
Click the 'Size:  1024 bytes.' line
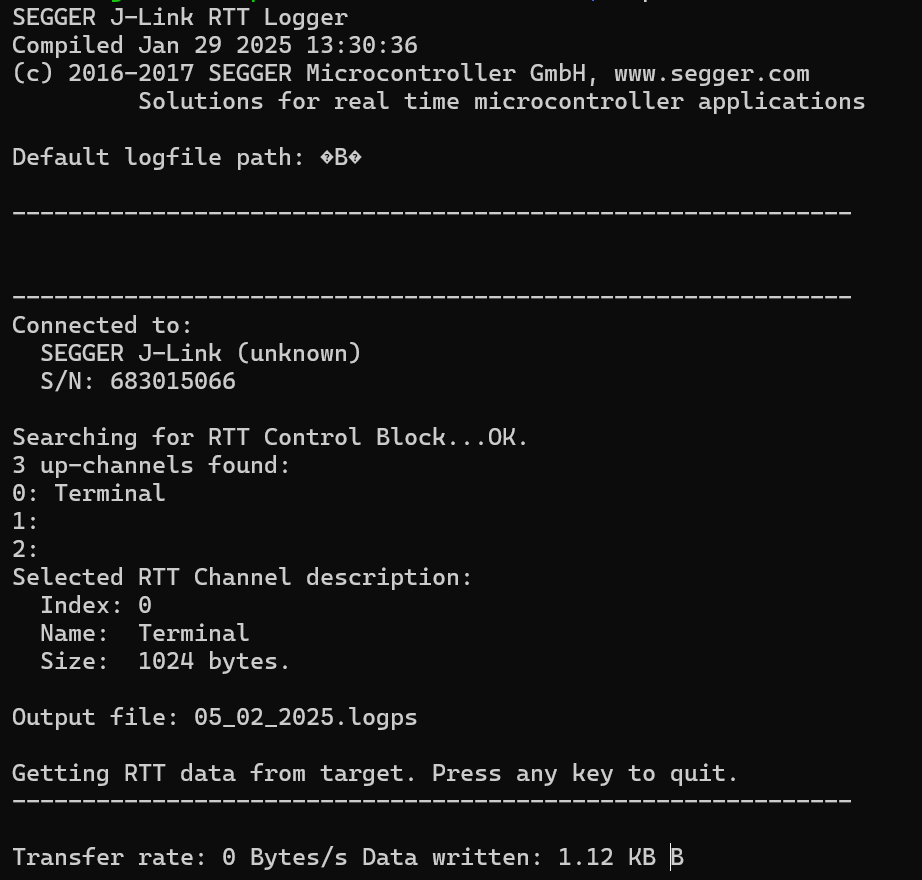(x=165, y=662)
